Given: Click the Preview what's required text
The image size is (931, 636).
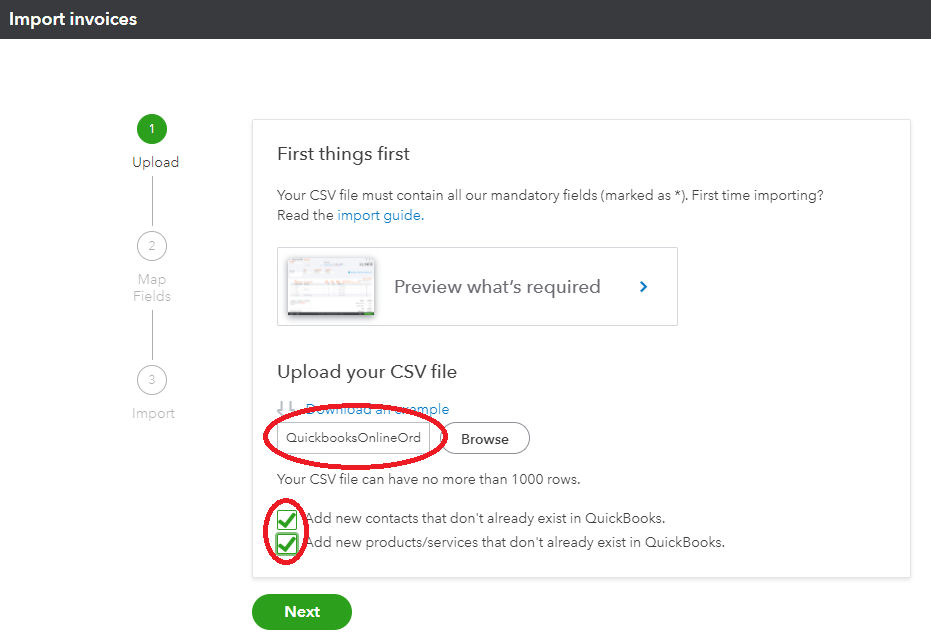Looking at the screenshot, I should 497,287.
